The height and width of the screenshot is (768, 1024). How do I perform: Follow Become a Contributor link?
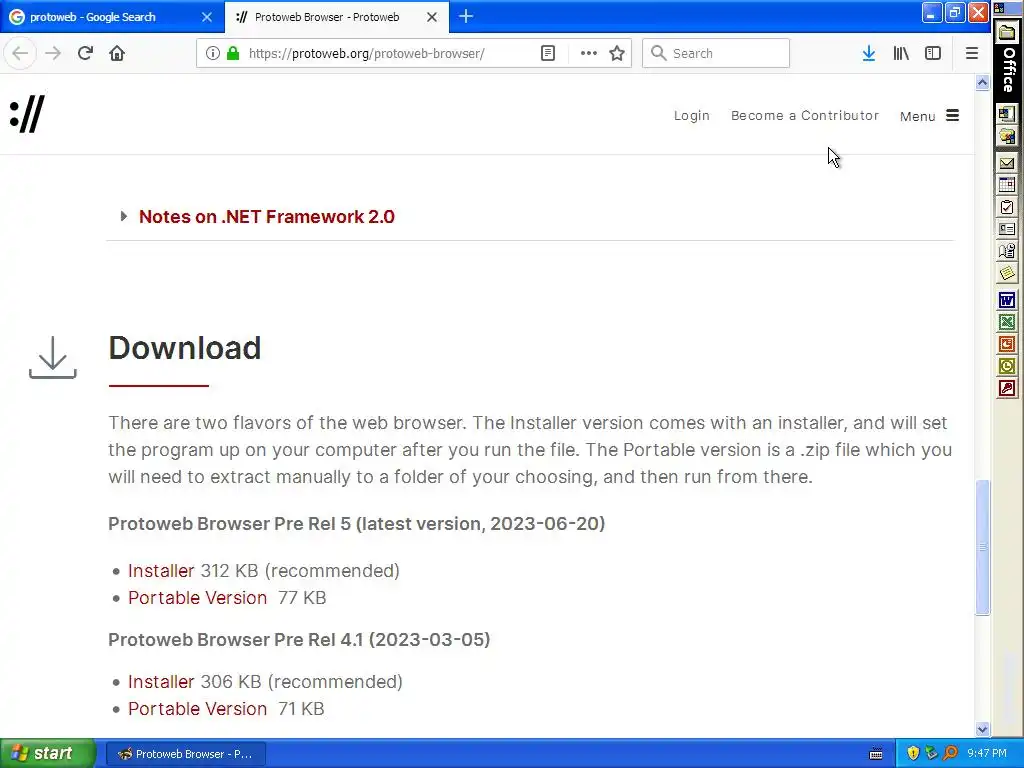805,116
